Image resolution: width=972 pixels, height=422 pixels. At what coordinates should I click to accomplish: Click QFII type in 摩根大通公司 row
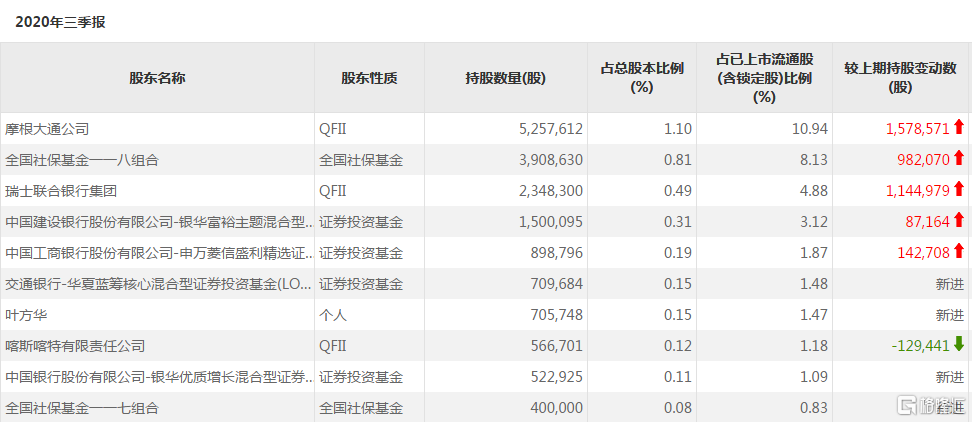[332, 129]
